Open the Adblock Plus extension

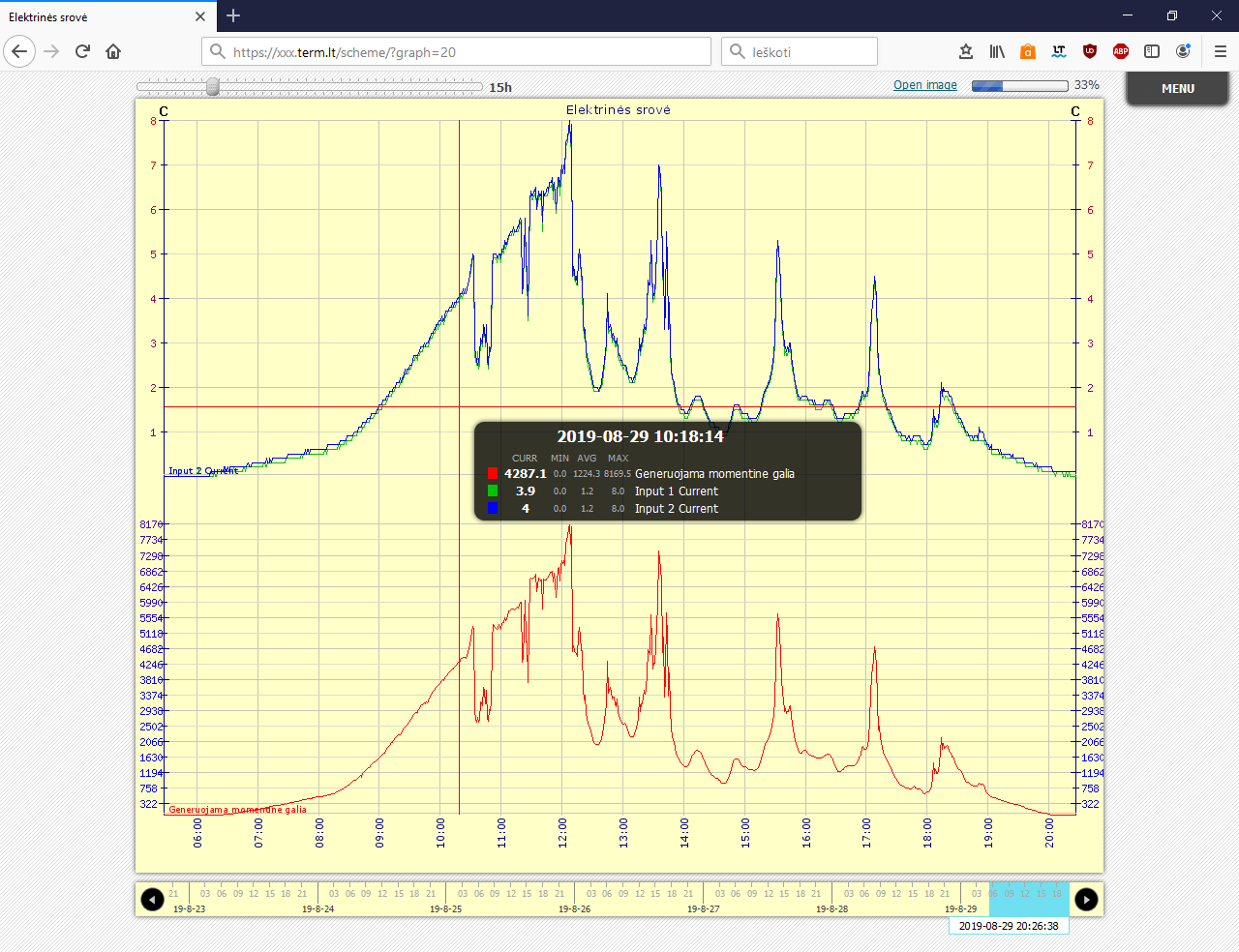pyautogui.click(x=1121, y=51)
